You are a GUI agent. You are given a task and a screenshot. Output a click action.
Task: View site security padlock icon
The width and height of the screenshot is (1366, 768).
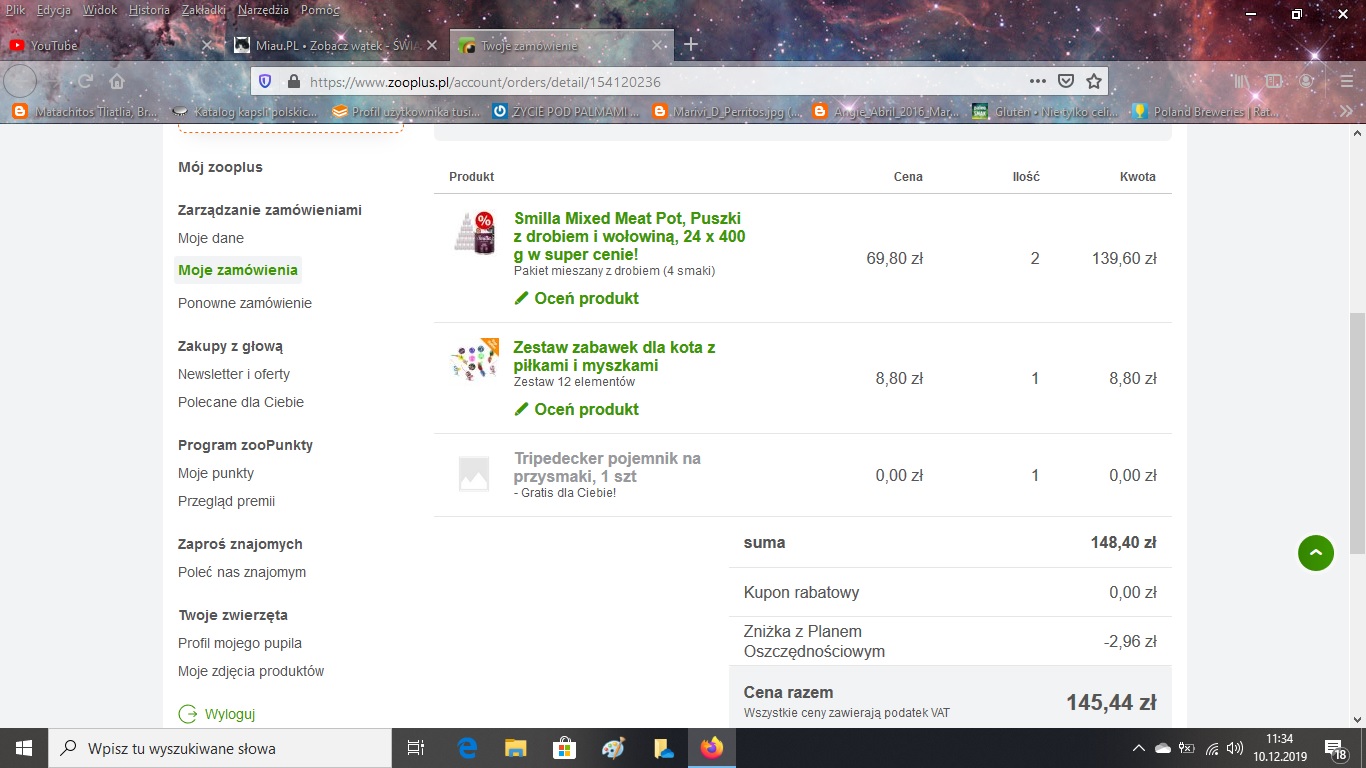(293, 82)
